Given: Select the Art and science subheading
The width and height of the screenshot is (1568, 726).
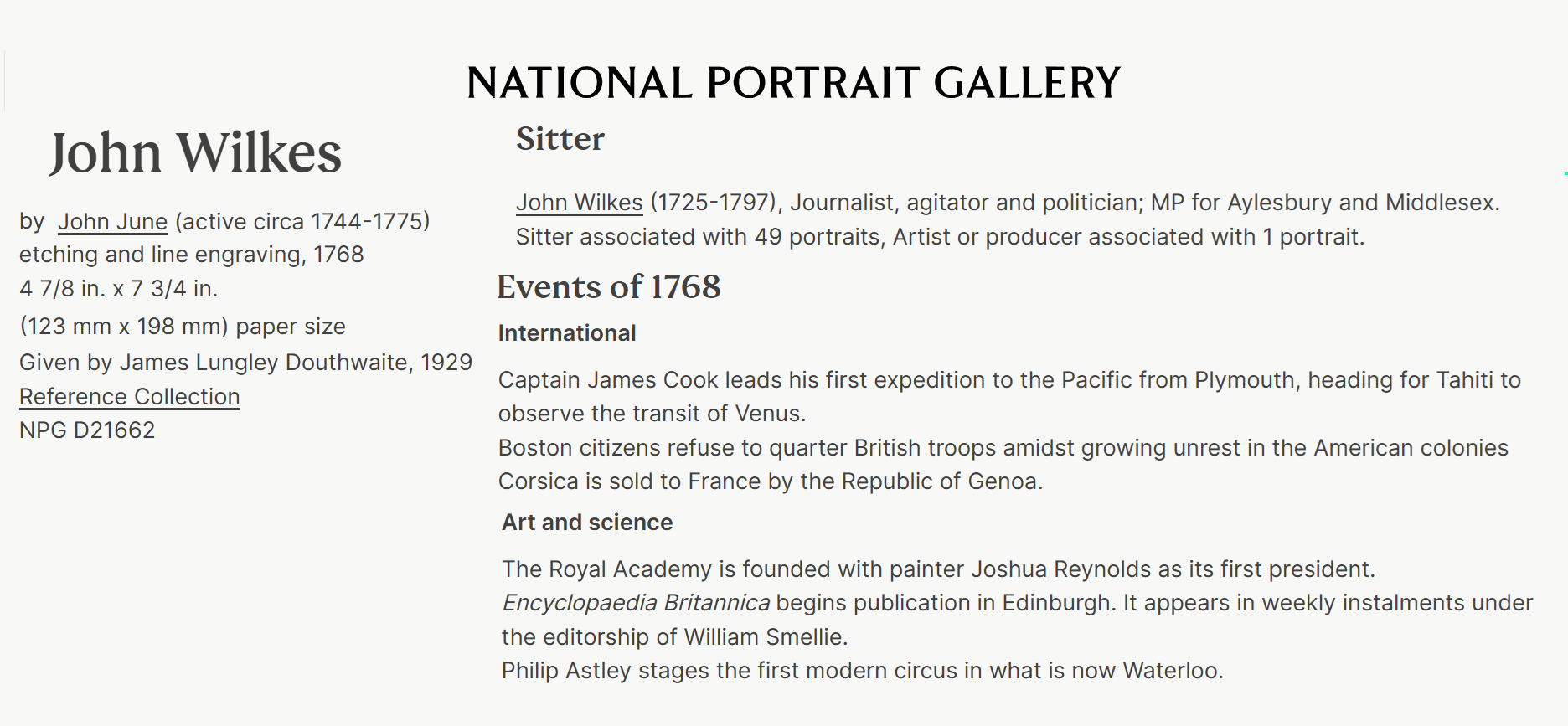Looking at the screenshot, I should (x=586, y=523).
